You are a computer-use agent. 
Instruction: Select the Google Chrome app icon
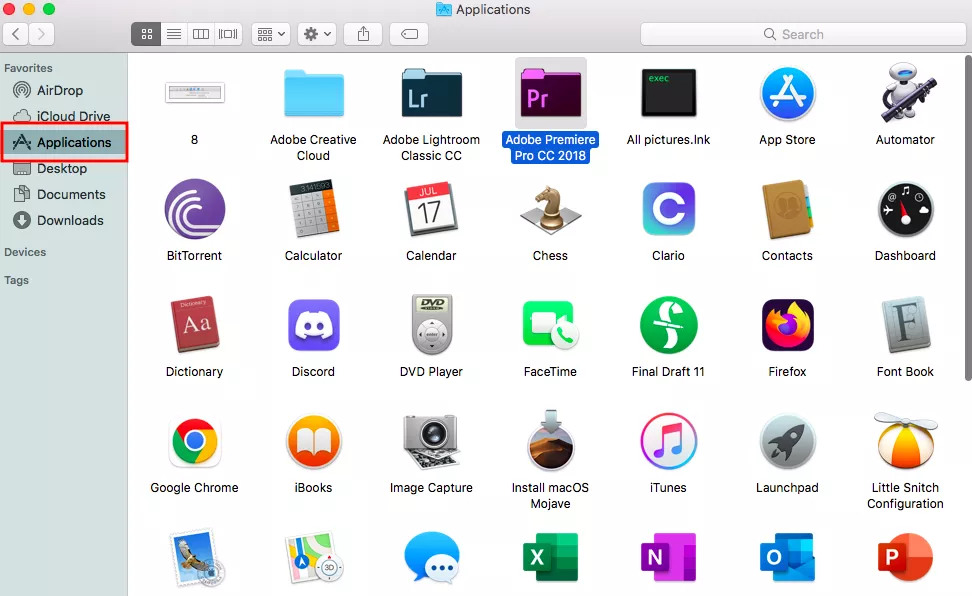(195, 442)
